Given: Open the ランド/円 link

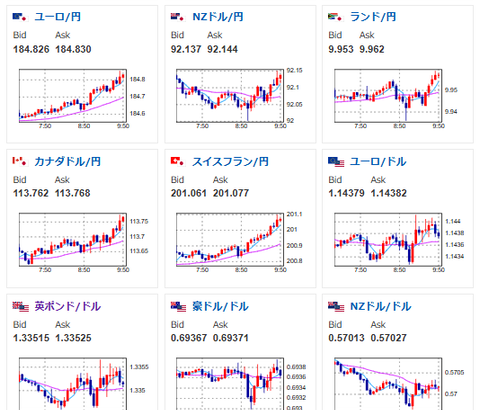Looking at the screenshot, I should (x=373, y=17).
